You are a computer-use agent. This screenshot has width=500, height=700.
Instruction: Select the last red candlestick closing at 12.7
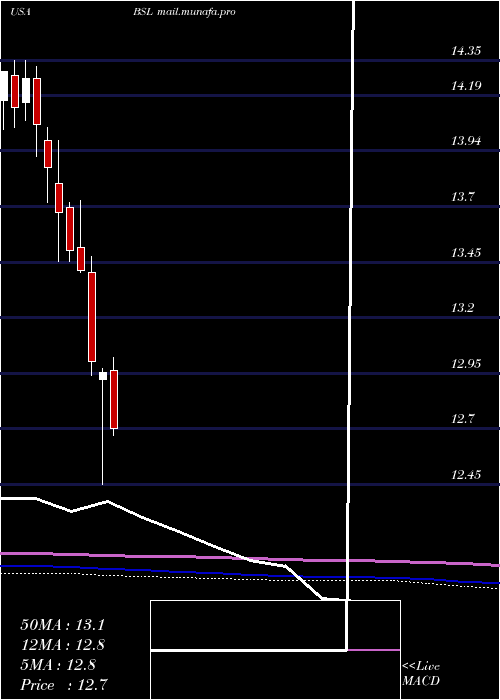[x=114, y=399]
